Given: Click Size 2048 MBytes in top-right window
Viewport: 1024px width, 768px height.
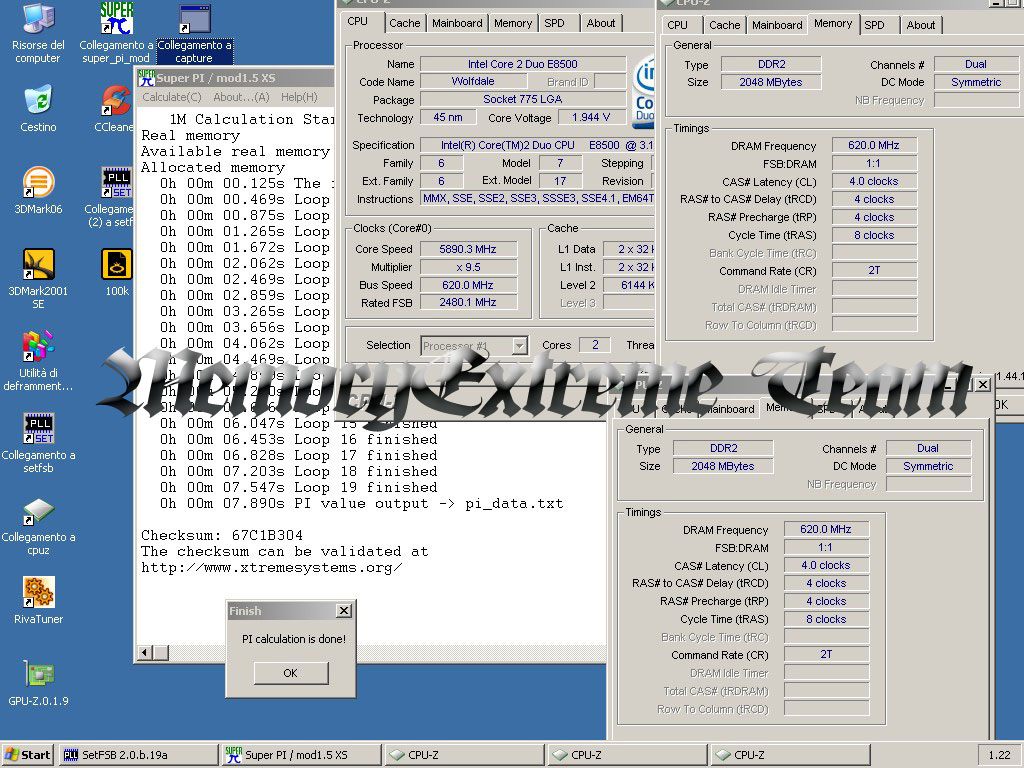Looking at the screenshot, I should pos(771,82).
